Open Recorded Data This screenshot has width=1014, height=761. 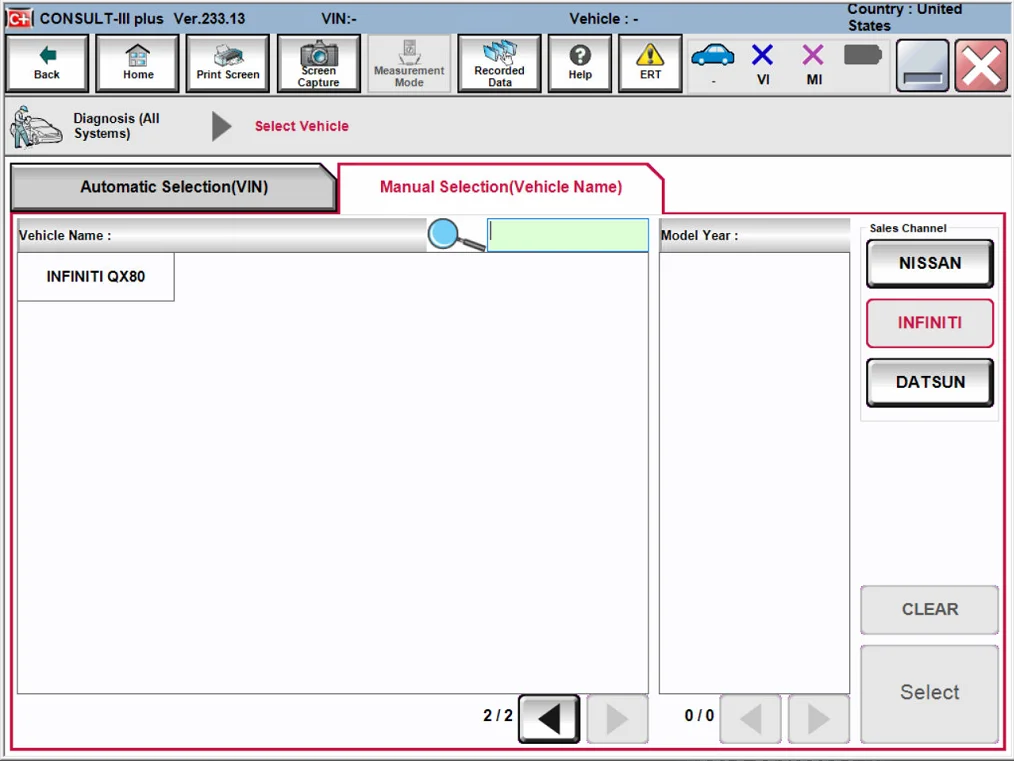499,64
